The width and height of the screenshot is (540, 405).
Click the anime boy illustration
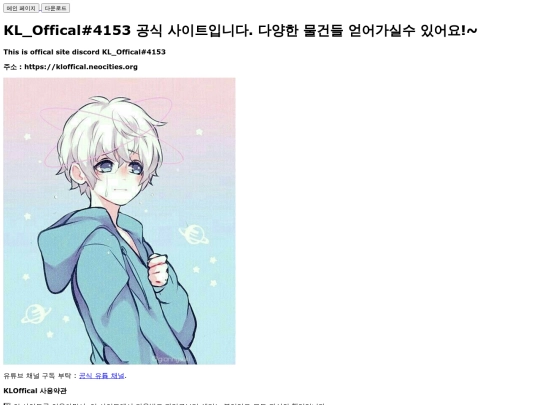point(120,221)
